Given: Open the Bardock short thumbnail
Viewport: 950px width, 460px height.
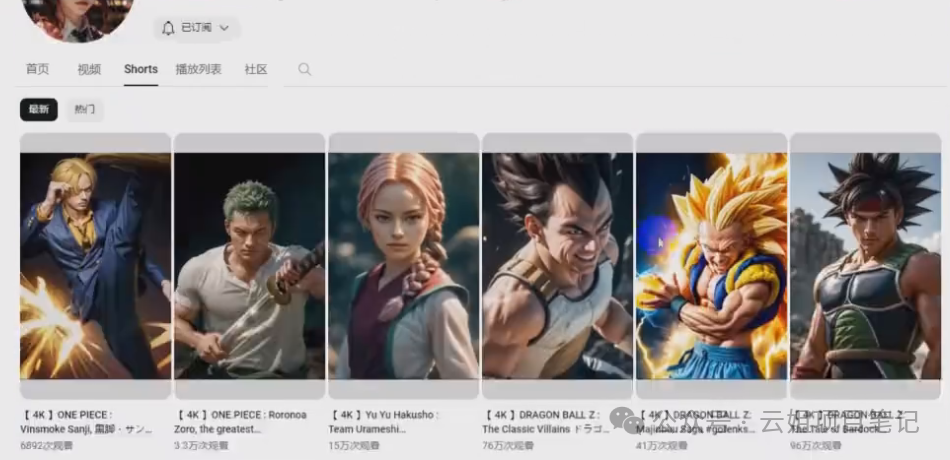Looking at the screenshot, I should coord(866,265).
